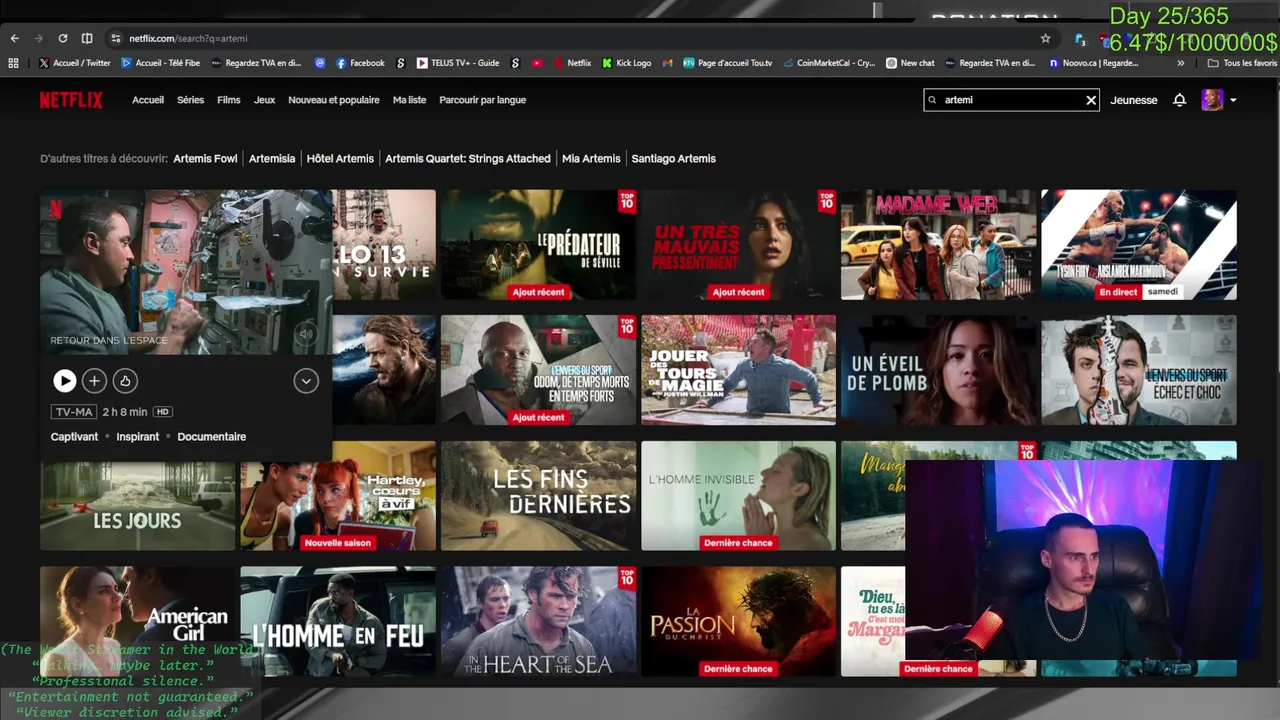The width and height of the screenshot is (1280, 720).
Task: Select the Artemis Fowl suggestion
Action: coord(205,158)
